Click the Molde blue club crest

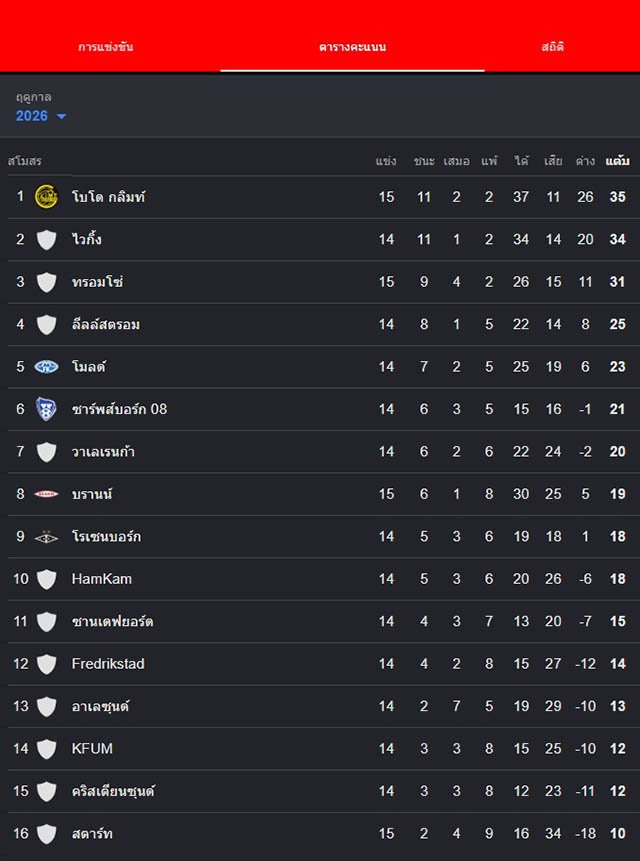coord(46,366)
